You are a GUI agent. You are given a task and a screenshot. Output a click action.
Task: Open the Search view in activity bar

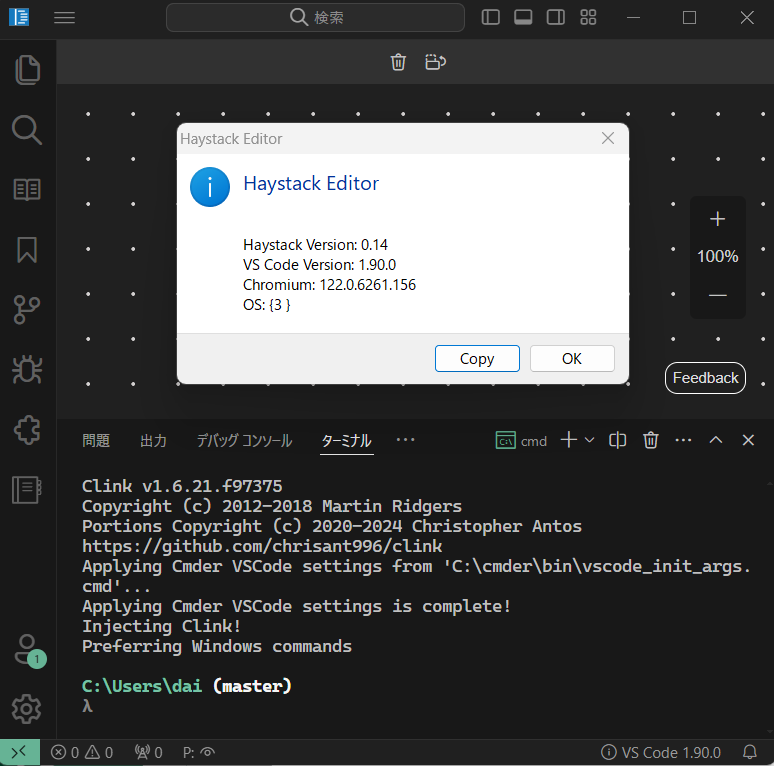[x=27, y=130]
